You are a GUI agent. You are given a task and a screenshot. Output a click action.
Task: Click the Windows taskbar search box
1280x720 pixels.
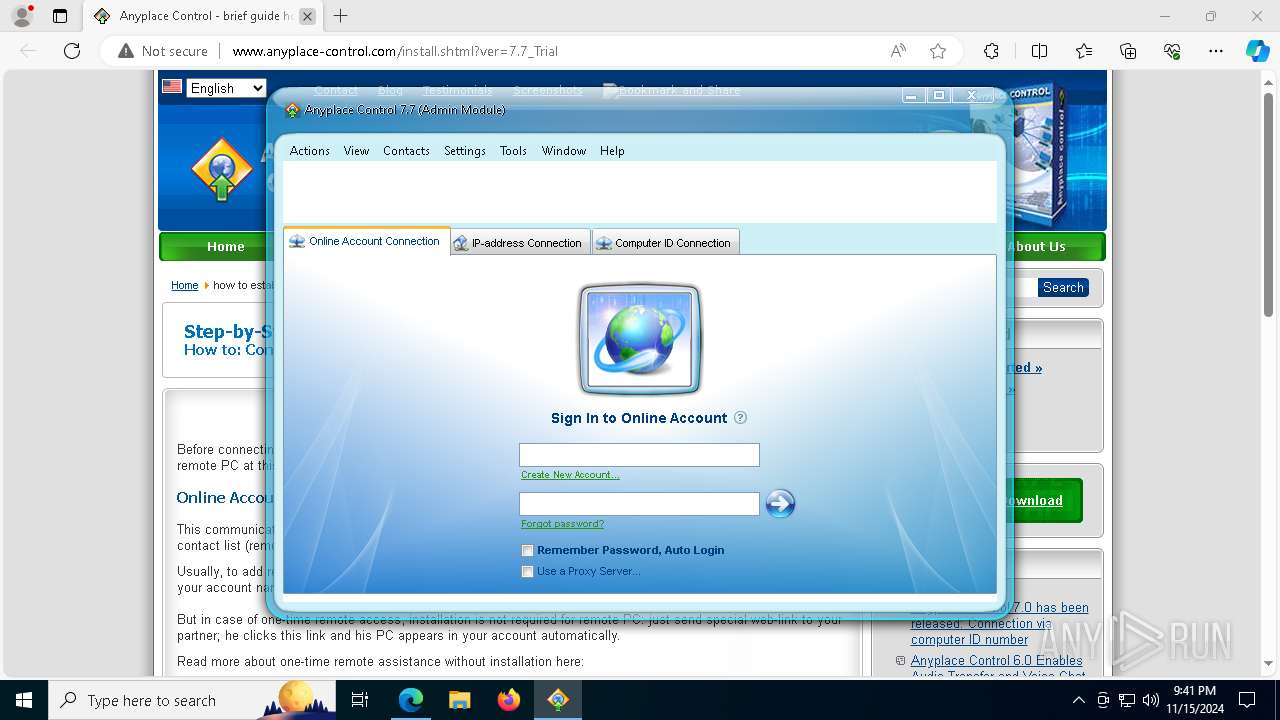click(192, 700)
